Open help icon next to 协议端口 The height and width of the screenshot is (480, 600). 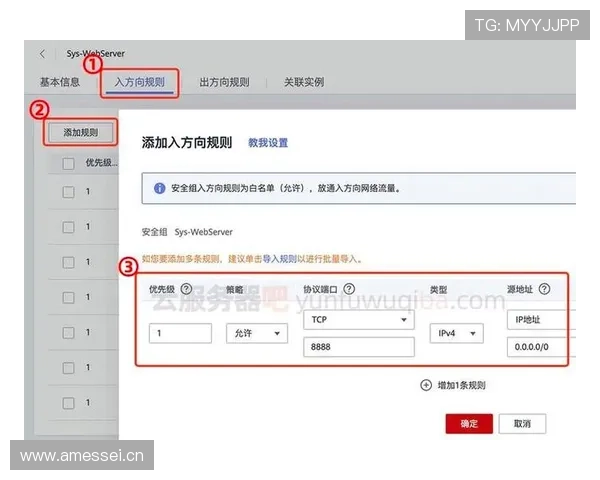click(x=349, y=289)
